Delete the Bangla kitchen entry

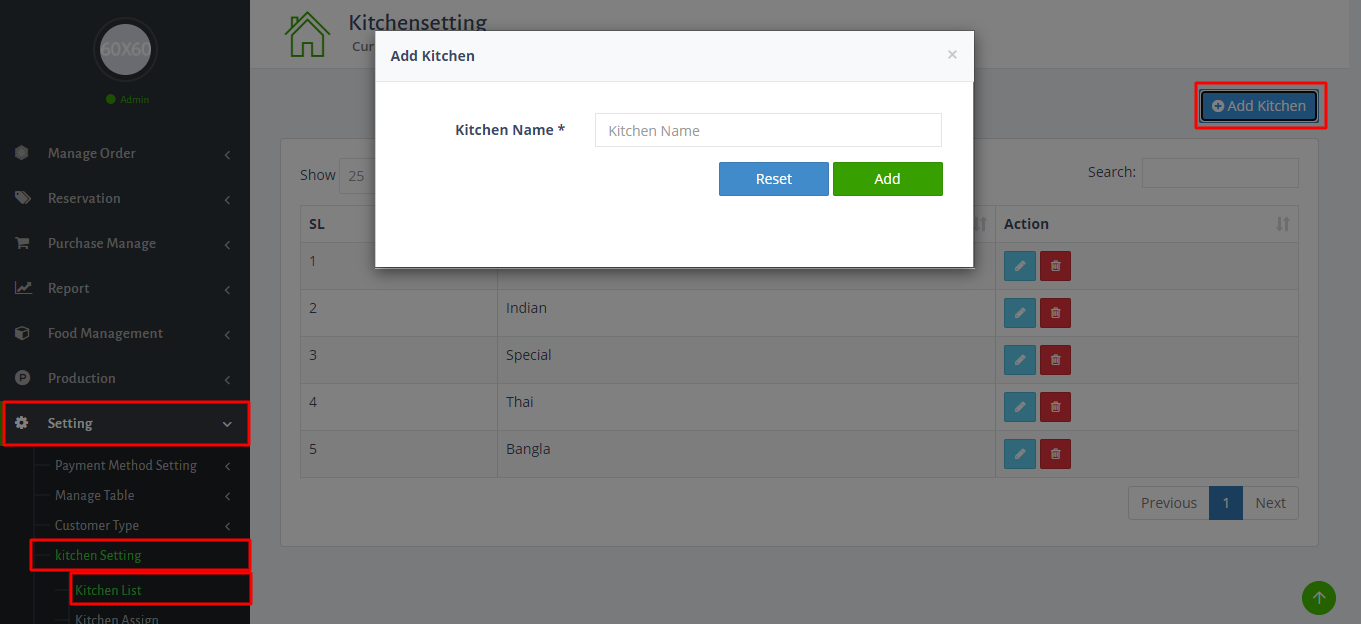(1055, 454)
